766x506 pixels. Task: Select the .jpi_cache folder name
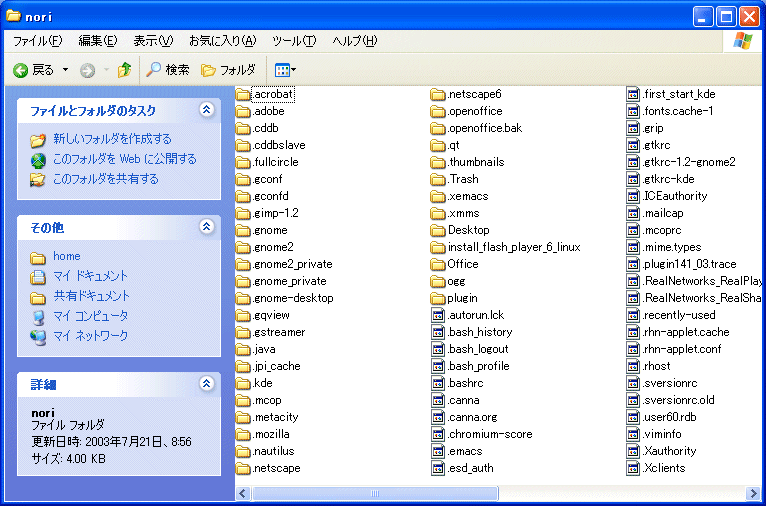pos(277,366)
